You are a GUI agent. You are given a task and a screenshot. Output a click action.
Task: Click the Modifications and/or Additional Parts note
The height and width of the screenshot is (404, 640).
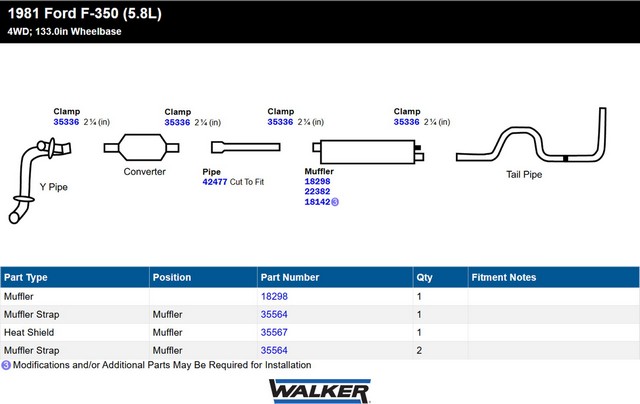(162, 365)
